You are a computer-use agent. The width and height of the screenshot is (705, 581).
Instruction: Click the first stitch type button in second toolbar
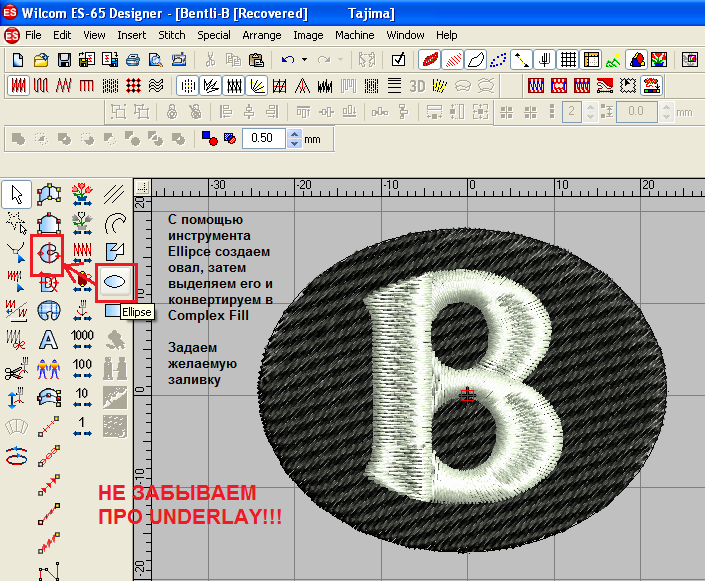[19, 85]
